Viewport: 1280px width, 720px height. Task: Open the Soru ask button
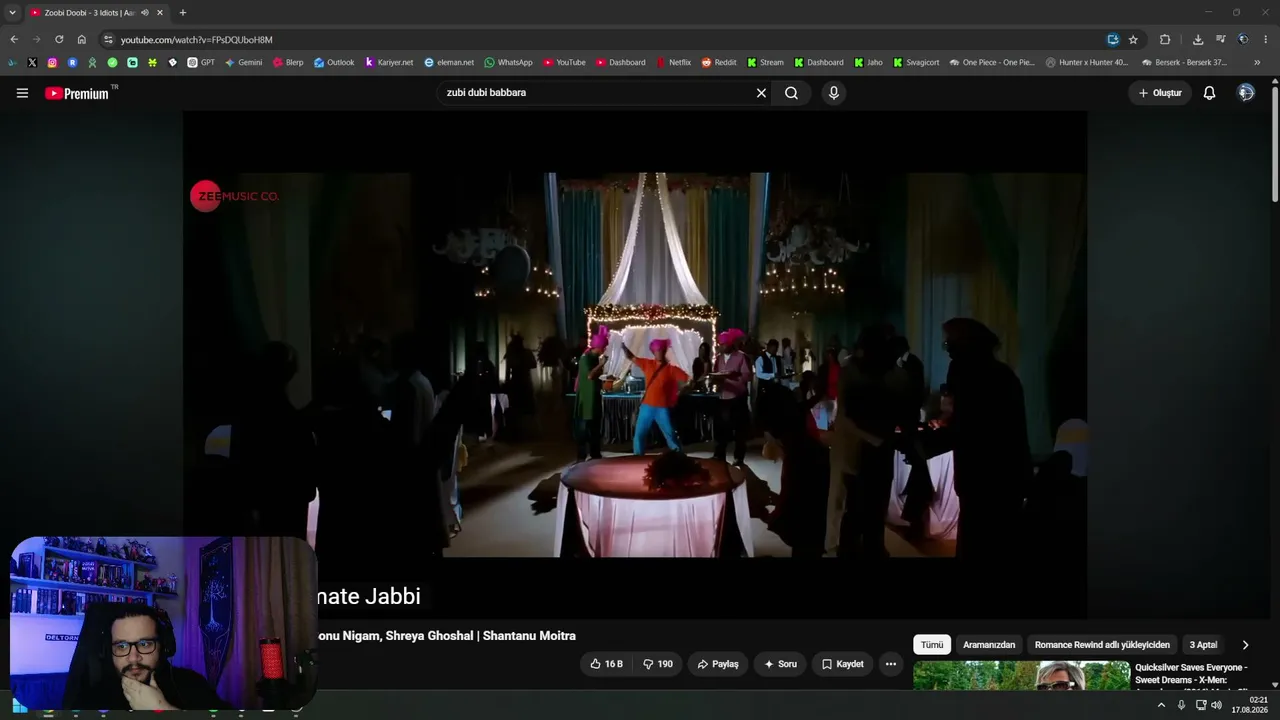point(780,664)
